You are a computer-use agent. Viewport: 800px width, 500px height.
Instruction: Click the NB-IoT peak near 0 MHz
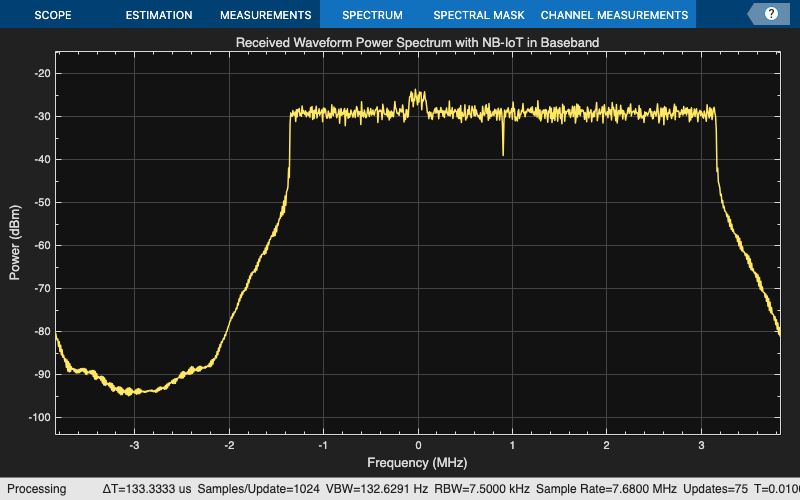tap(417, 97)
